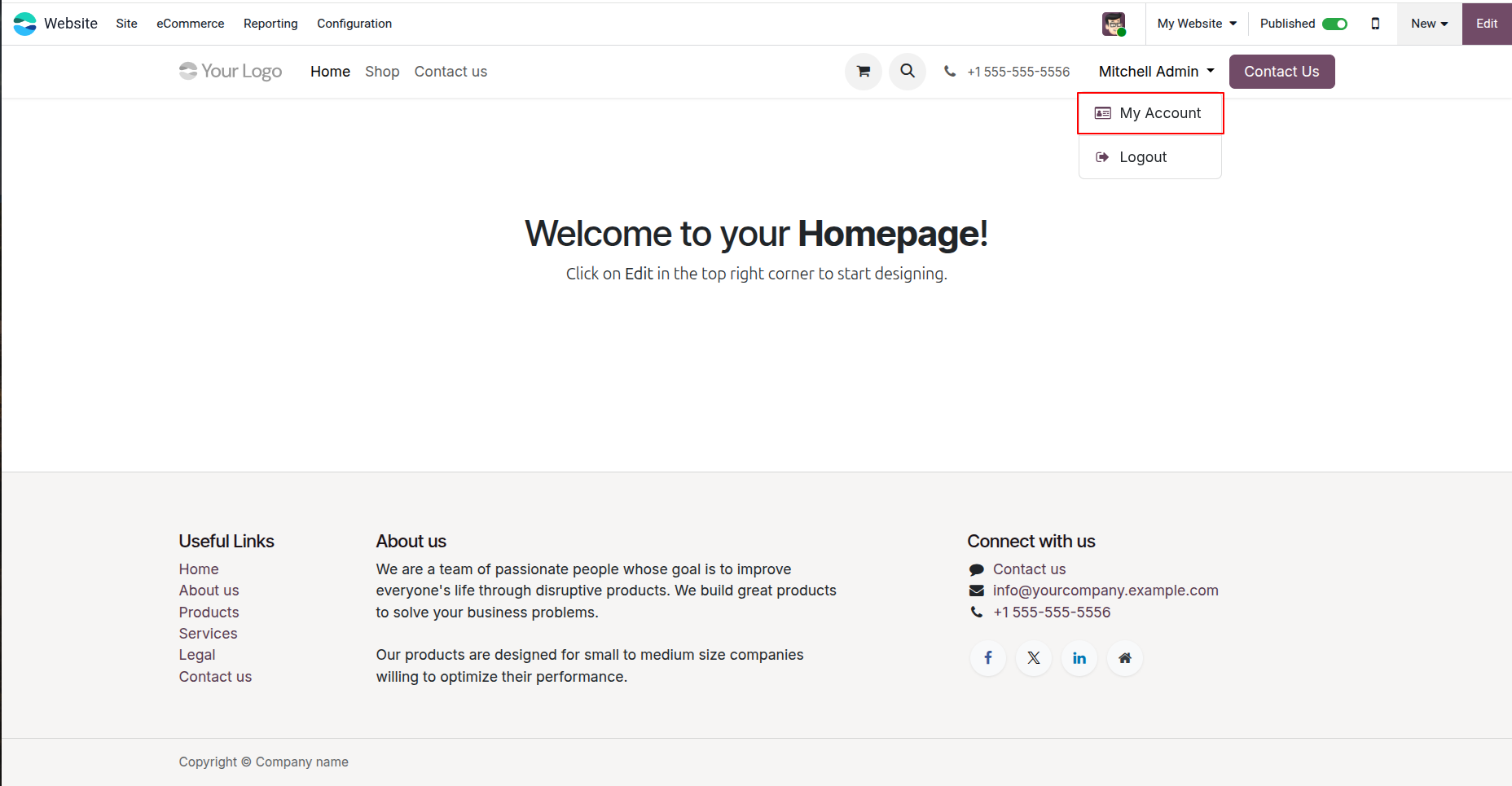Click the chat bubble icon in footer

[976, 569]
